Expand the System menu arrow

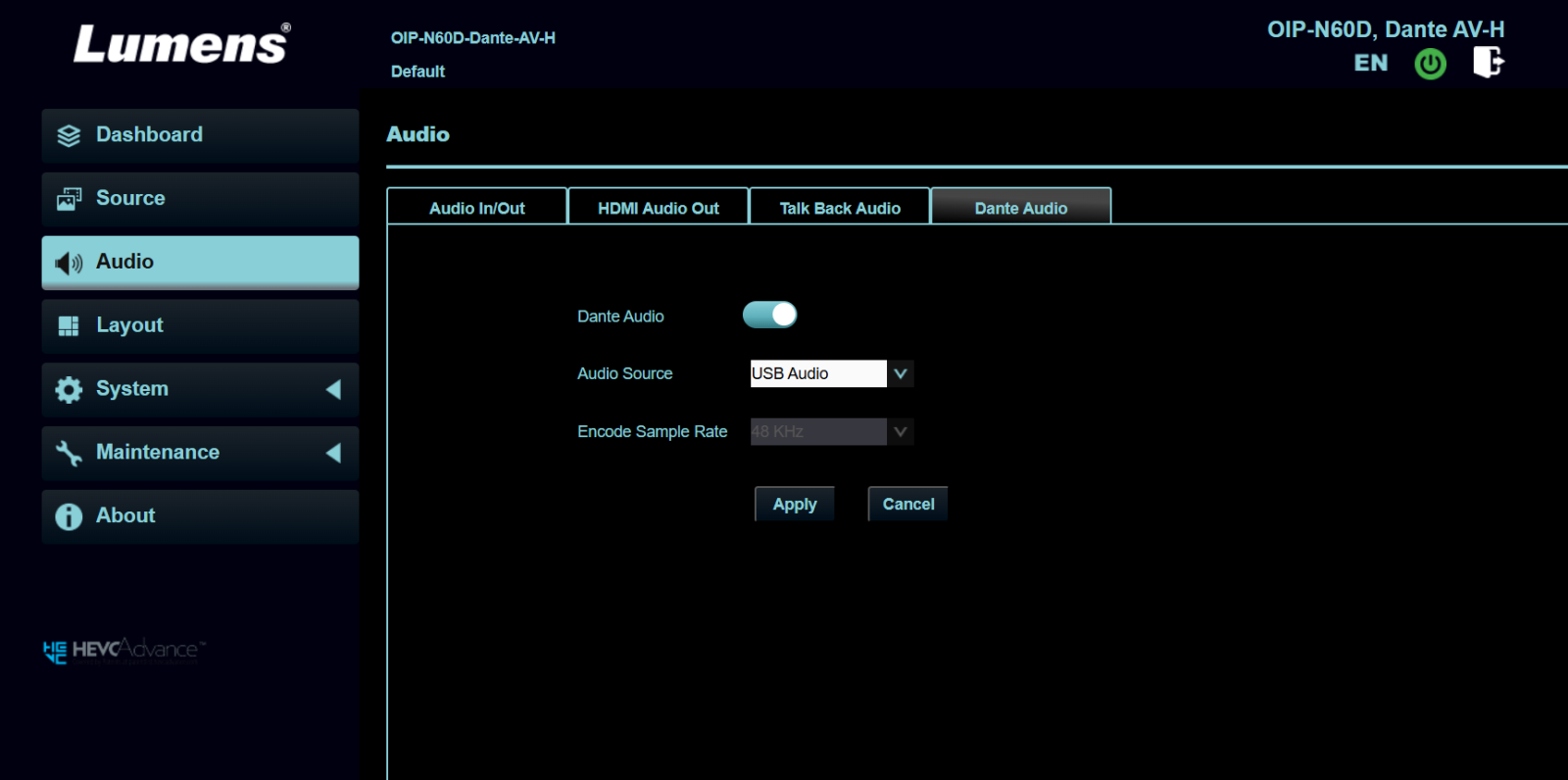coord(333,389)
